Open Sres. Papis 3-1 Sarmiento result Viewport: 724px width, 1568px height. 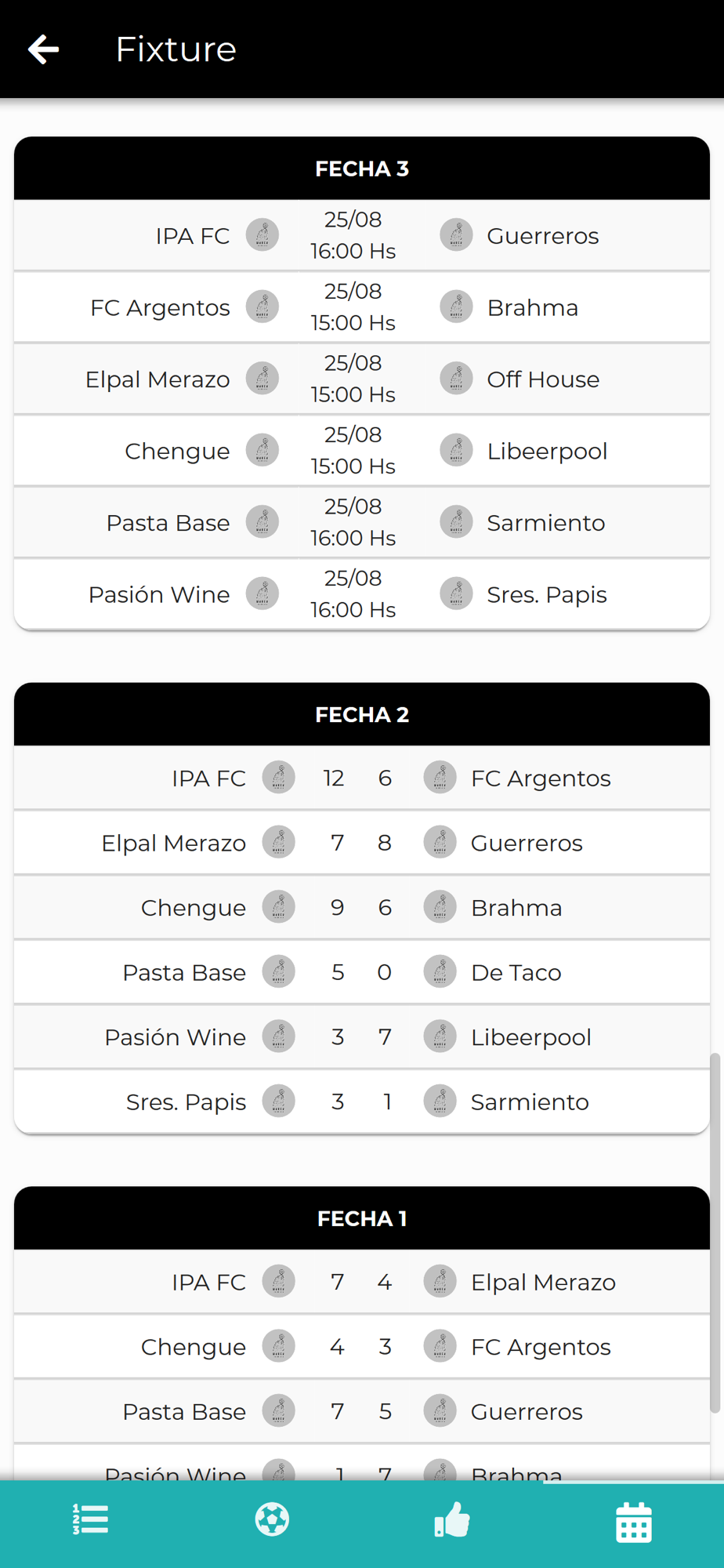(362, 1102)
